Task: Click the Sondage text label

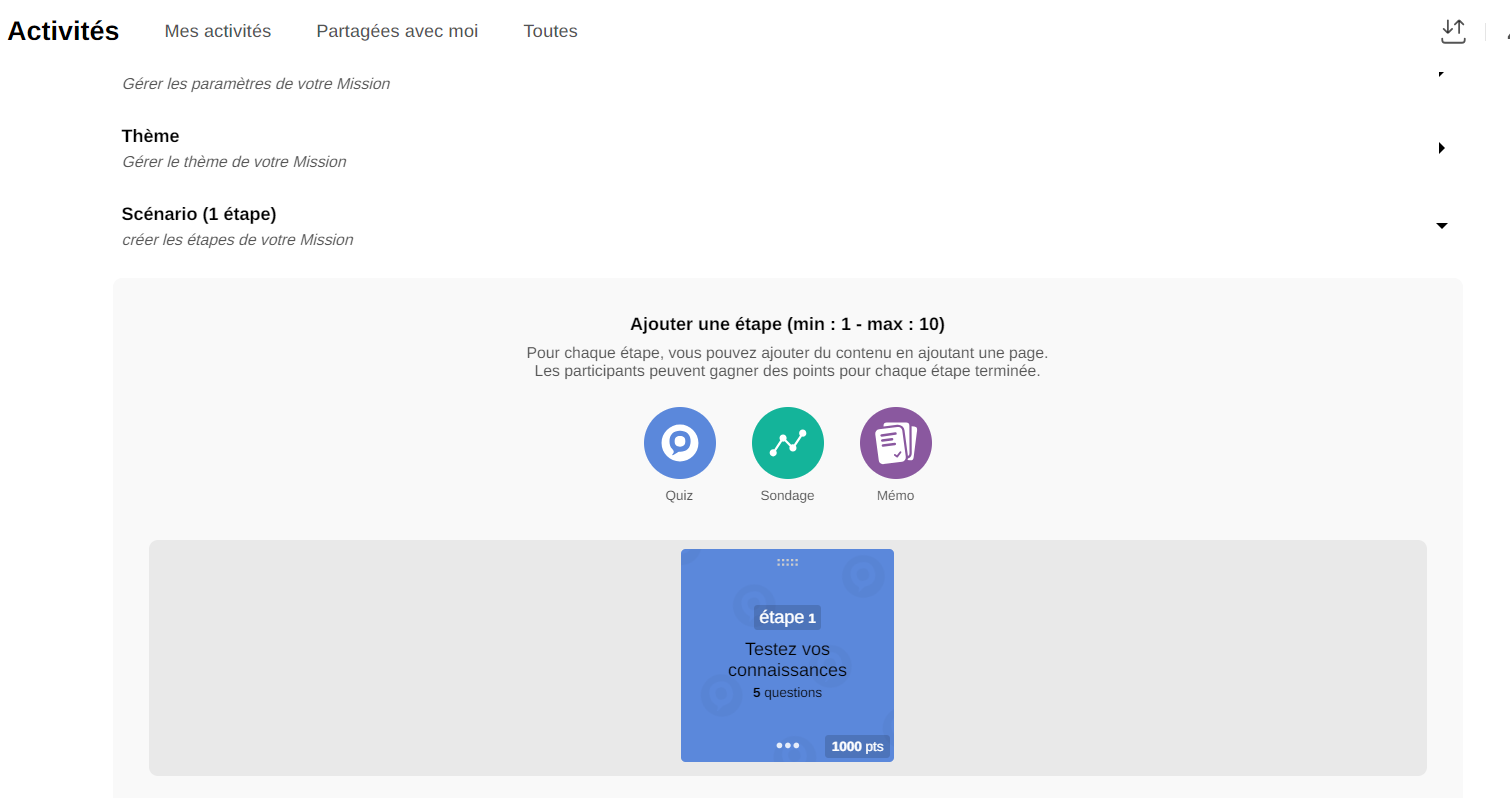Action: point(787,496)
